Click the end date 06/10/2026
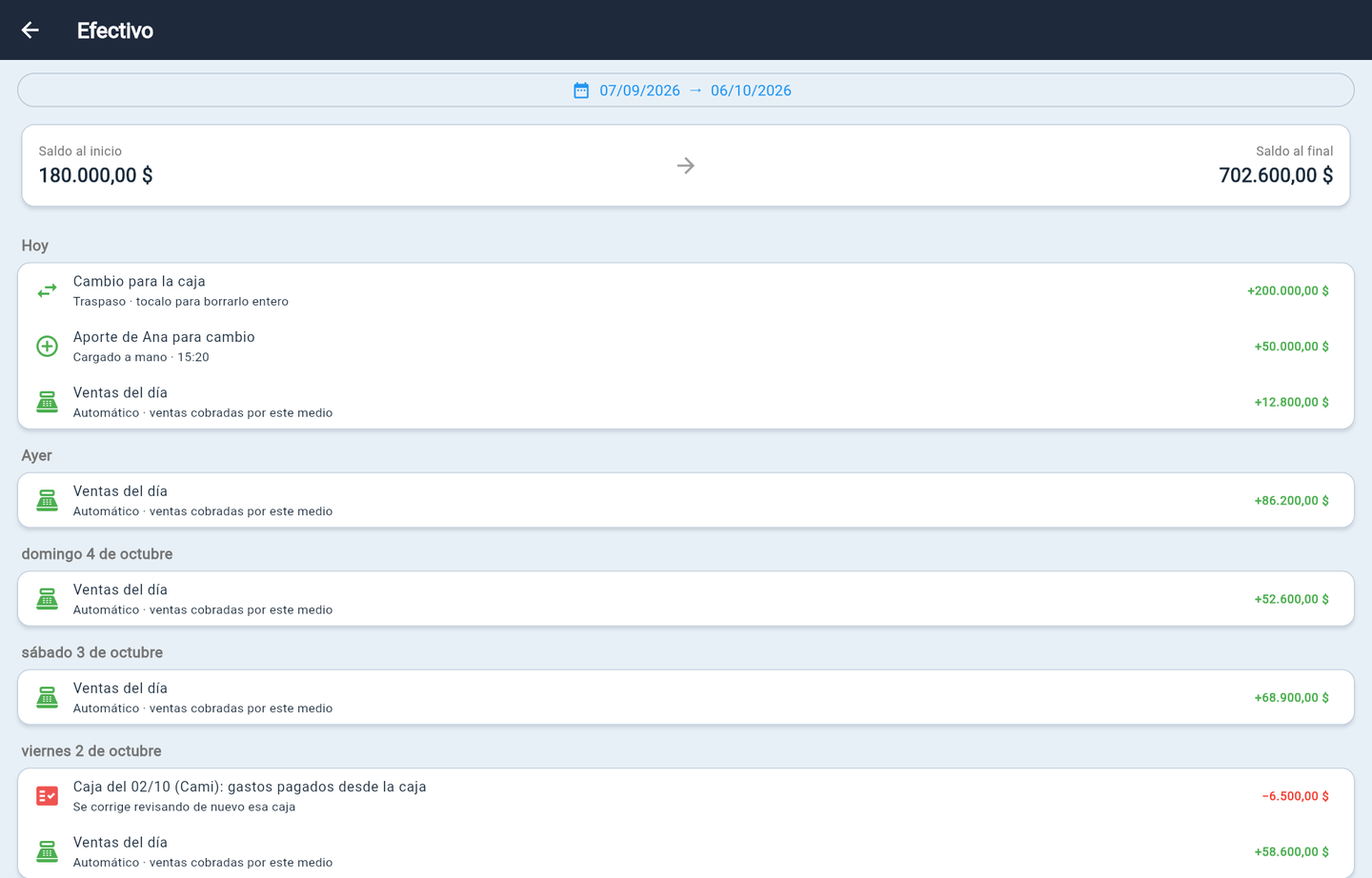The width and height of the screenshot is (1372, 878). (x=751, y=90)
